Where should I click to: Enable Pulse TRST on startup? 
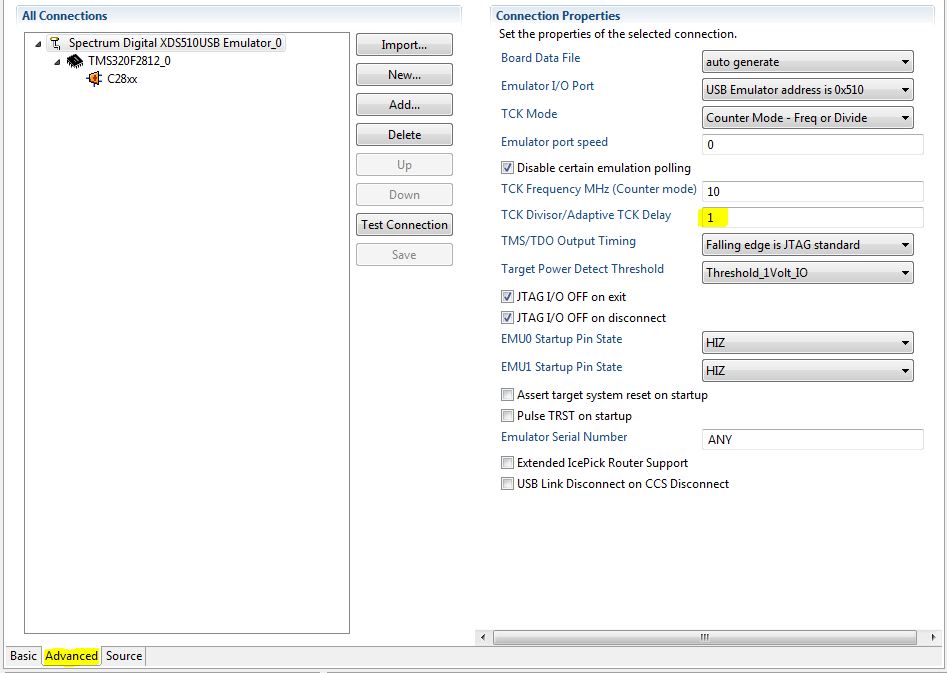[x=508, y=416]
